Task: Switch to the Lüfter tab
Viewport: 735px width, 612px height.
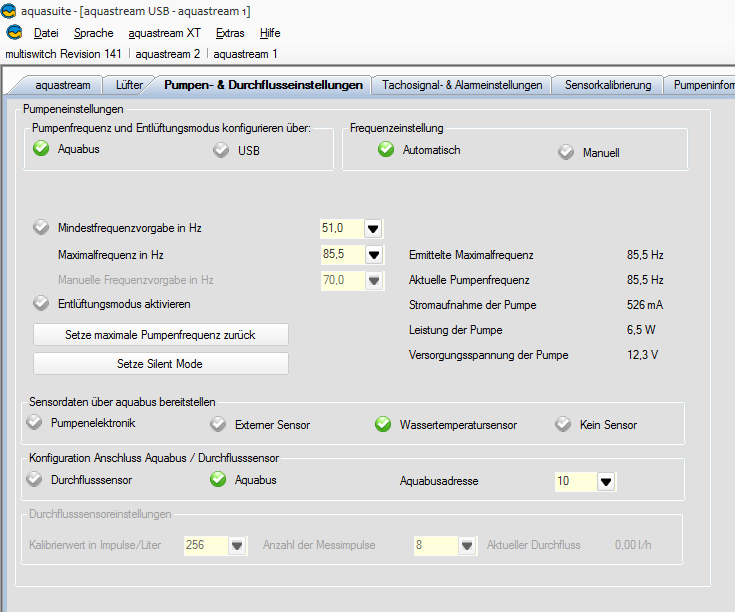Action: pyautogui.click(x=129, y=85)
